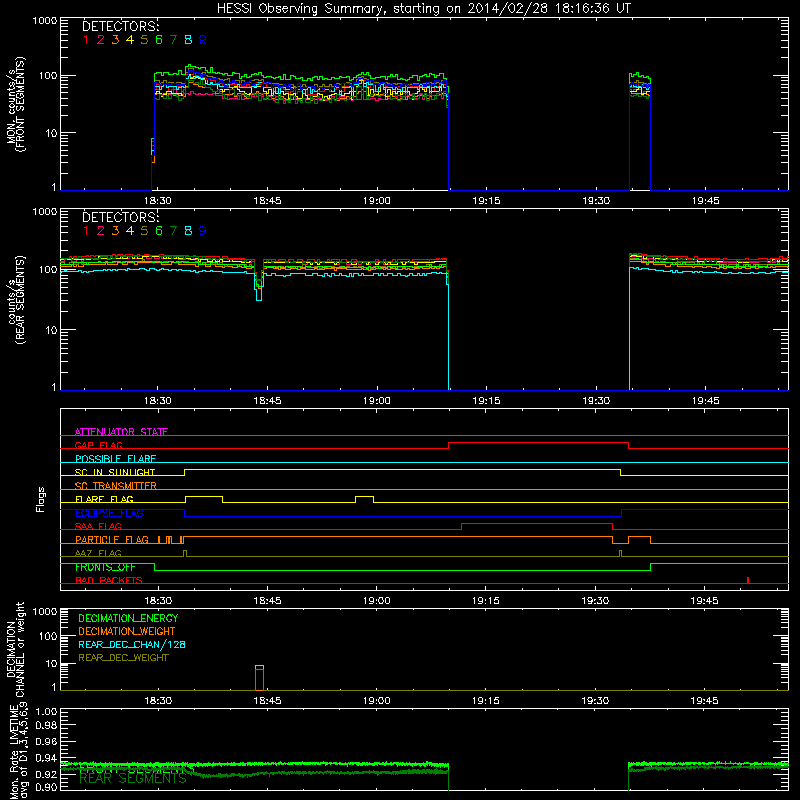Screen dimensions: 800x800
Task: Select yellow detector 4 in front segments legend
Action: coord(130,40)
